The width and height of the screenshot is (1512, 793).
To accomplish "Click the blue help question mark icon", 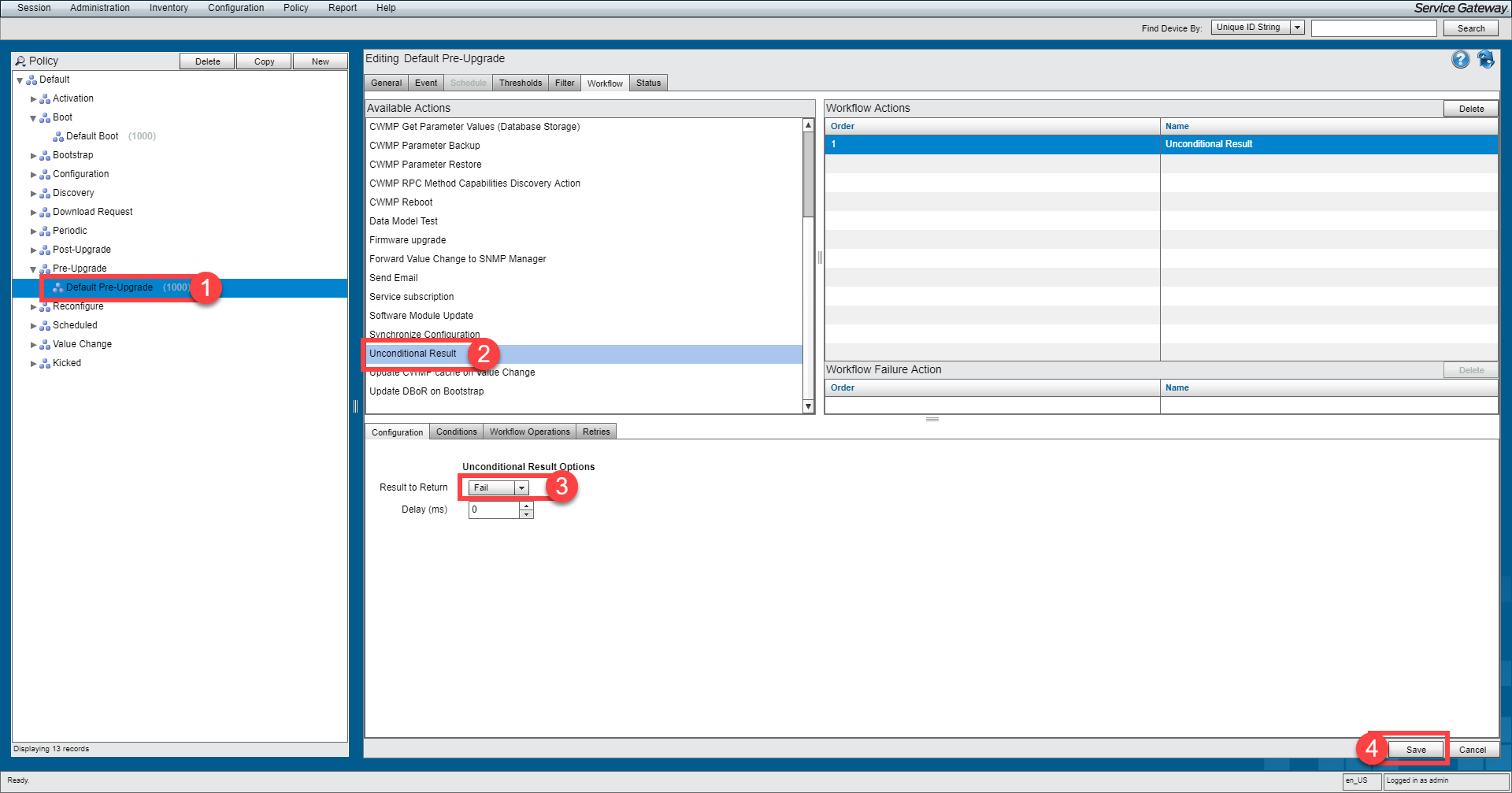I will (1460, 60).
